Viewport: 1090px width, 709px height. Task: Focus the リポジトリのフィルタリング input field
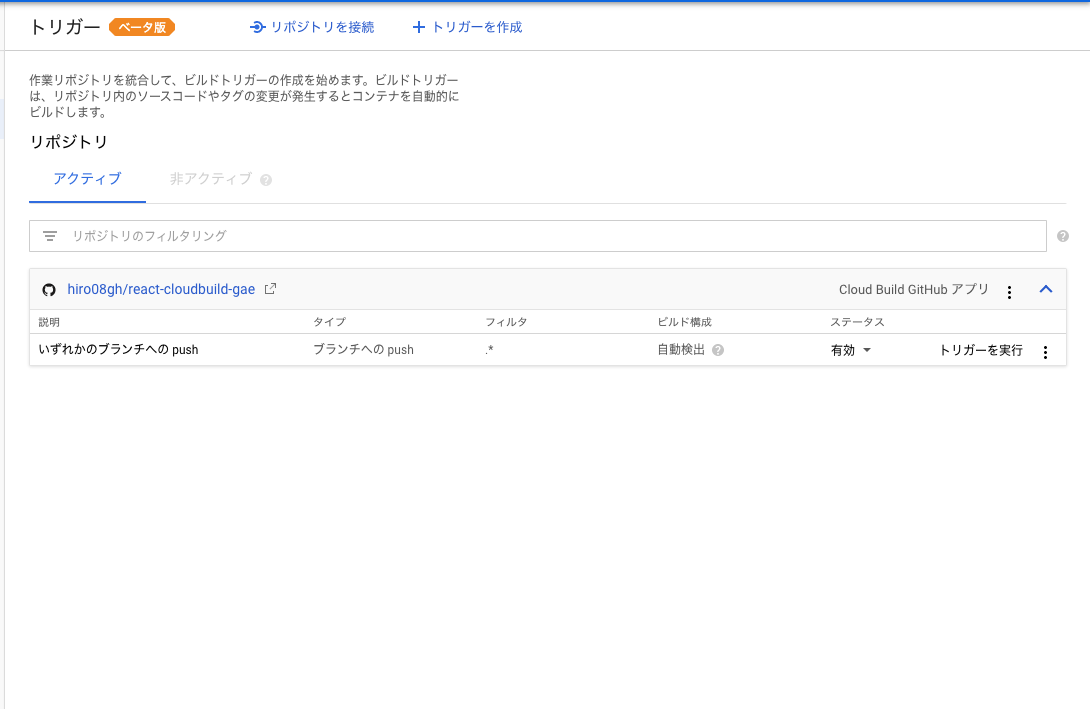coord(537,236)
